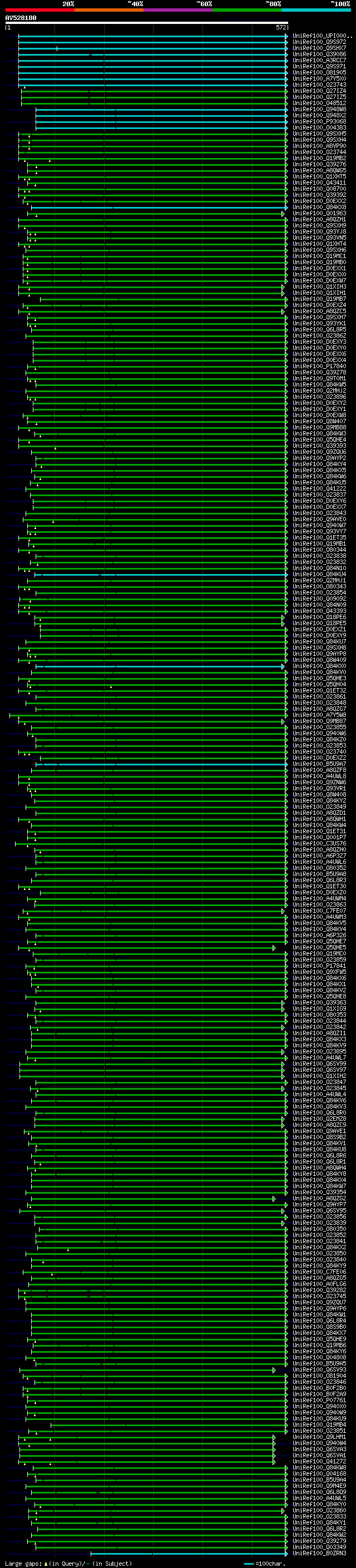Click the cyan alignment bar for Q84KX8

[159, 207]
